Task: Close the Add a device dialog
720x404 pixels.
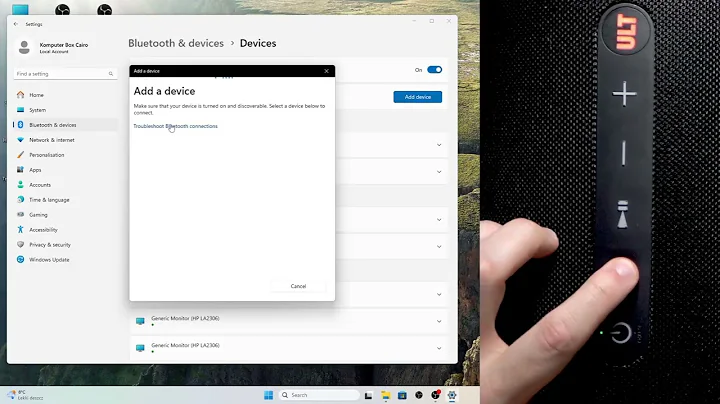Action: [x=326, y=71]
